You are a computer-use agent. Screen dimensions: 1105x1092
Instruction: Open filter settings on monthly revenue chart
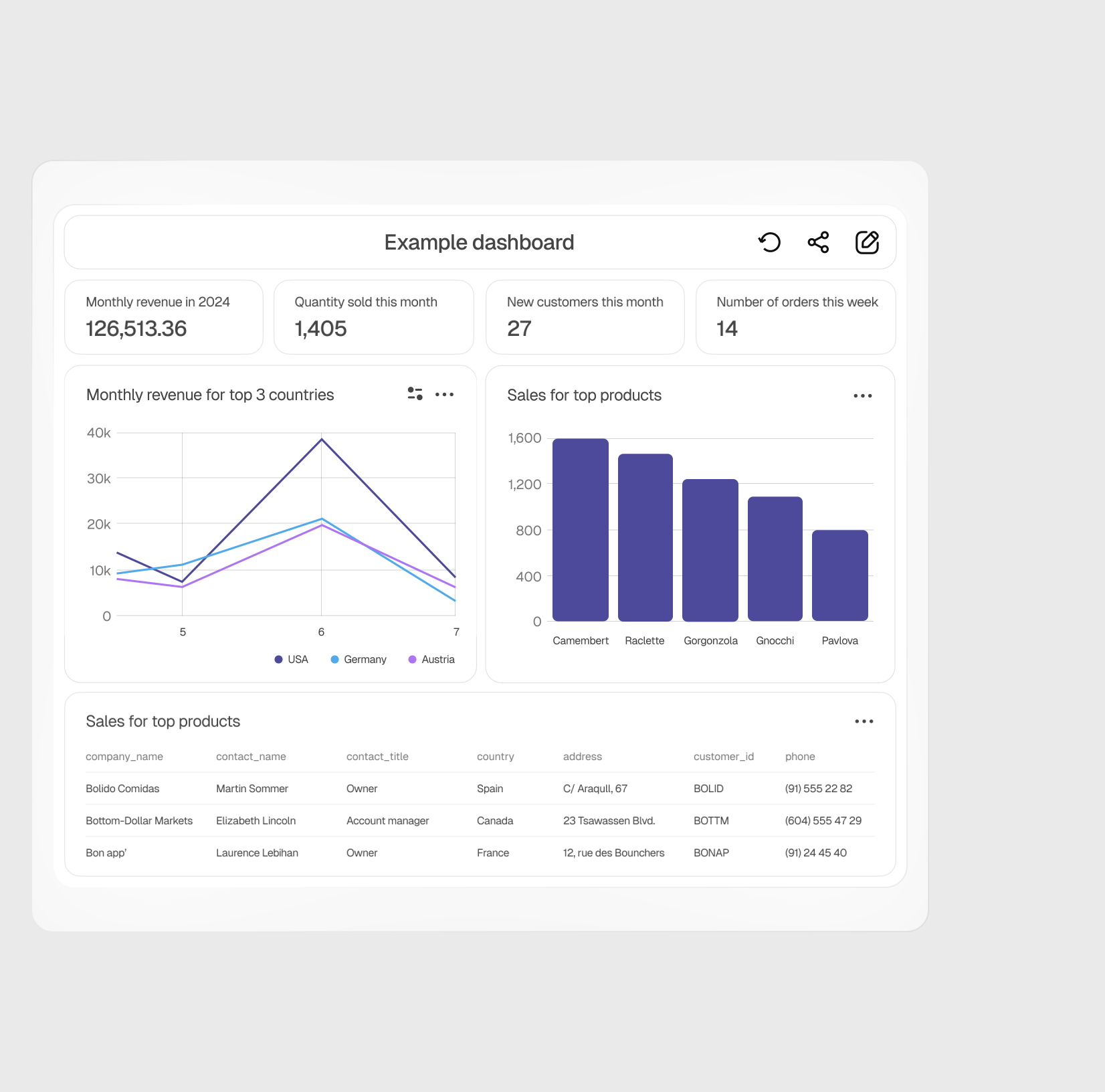[415, 394]
